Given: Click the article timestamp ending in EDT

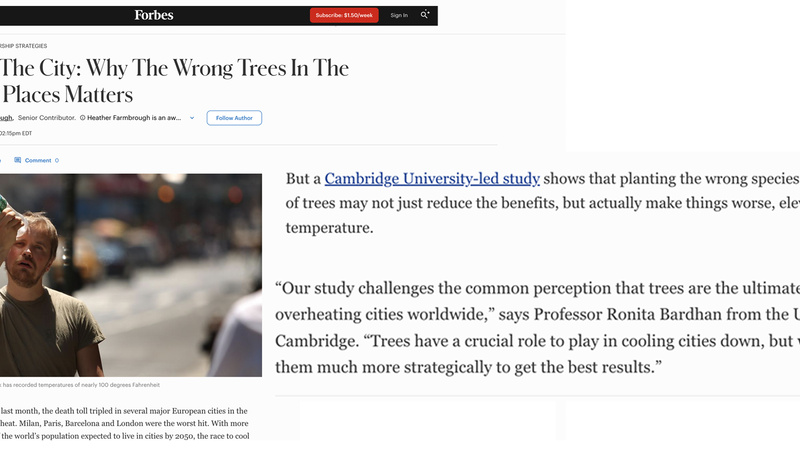Looking at the screenshot, I should 16,133.
